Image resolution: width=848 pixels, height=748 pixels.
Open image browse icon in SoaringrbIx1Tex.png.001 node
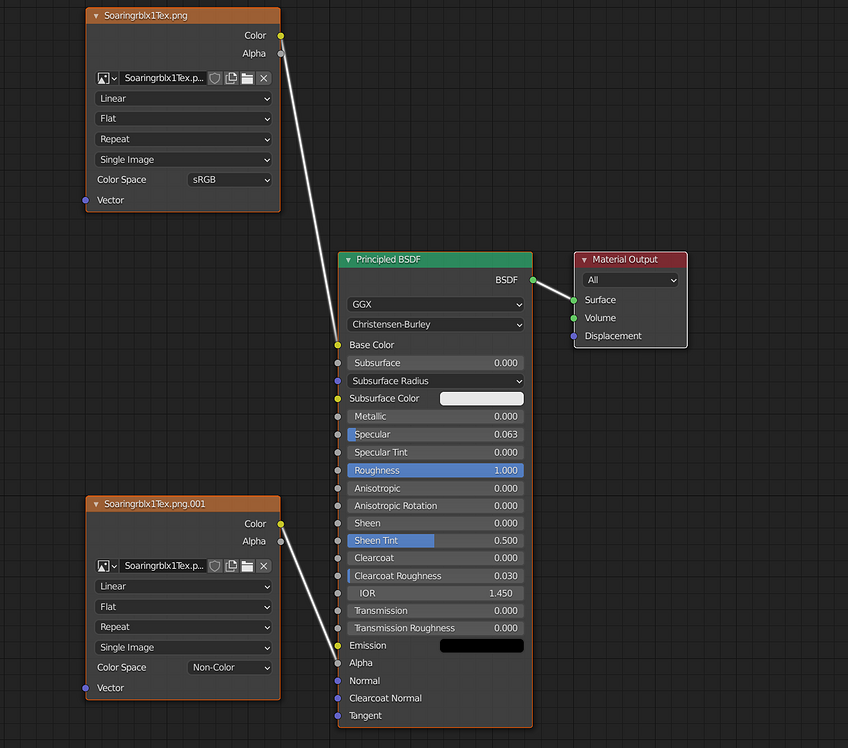tap(107, 566)
